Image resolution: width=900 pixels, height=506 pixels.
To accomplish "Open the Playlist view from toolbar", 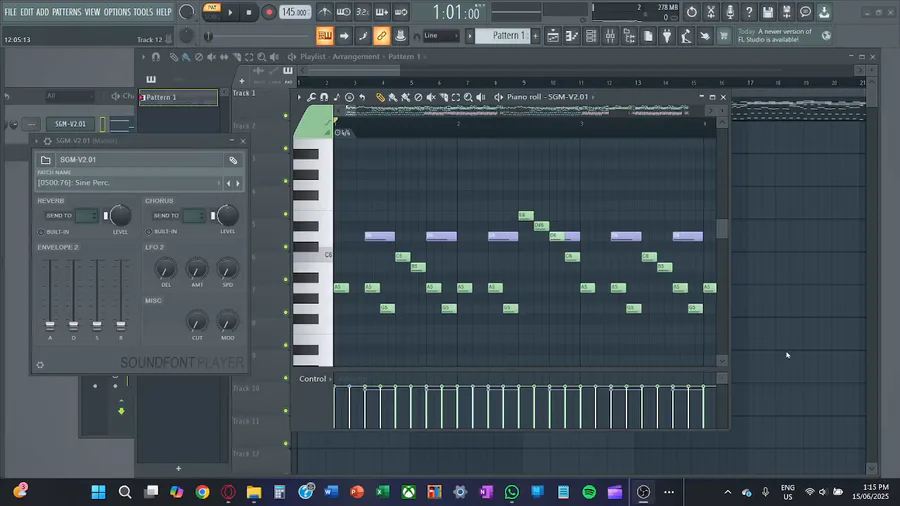I will pos(553,36).
